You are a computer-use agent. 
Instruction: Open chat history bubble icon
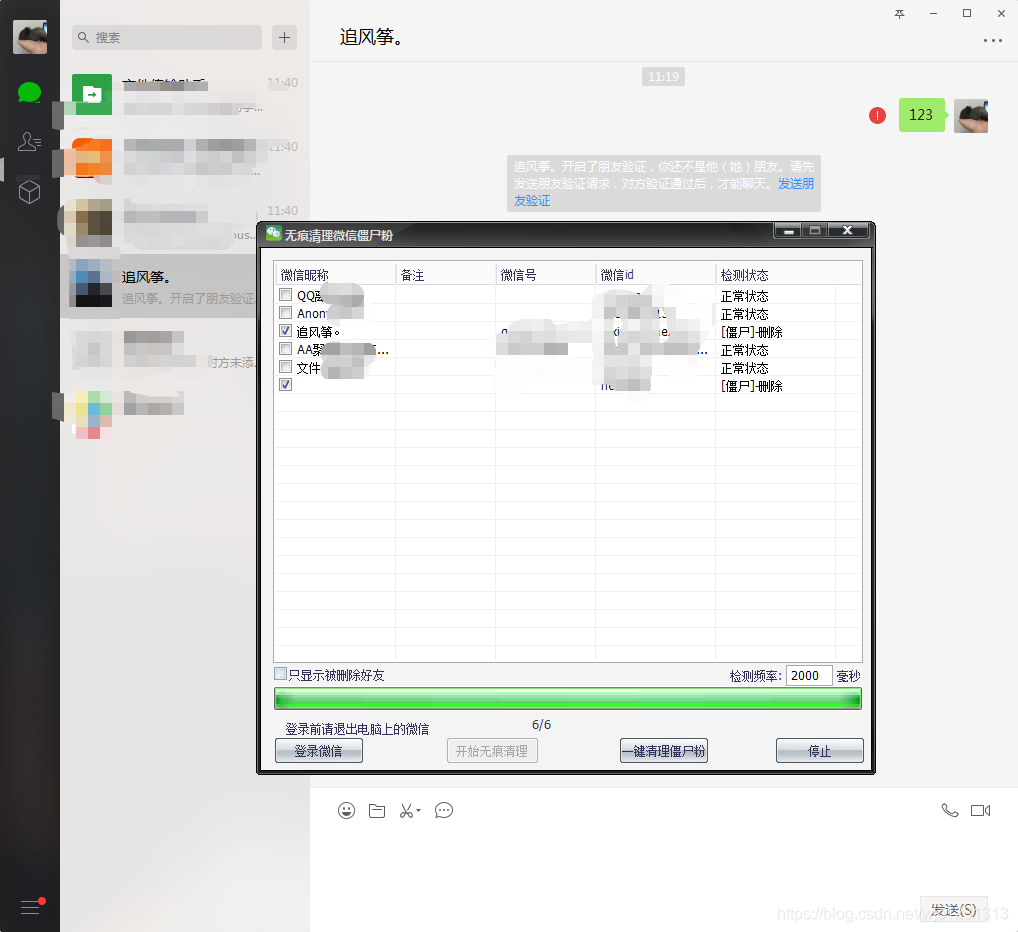444,811
